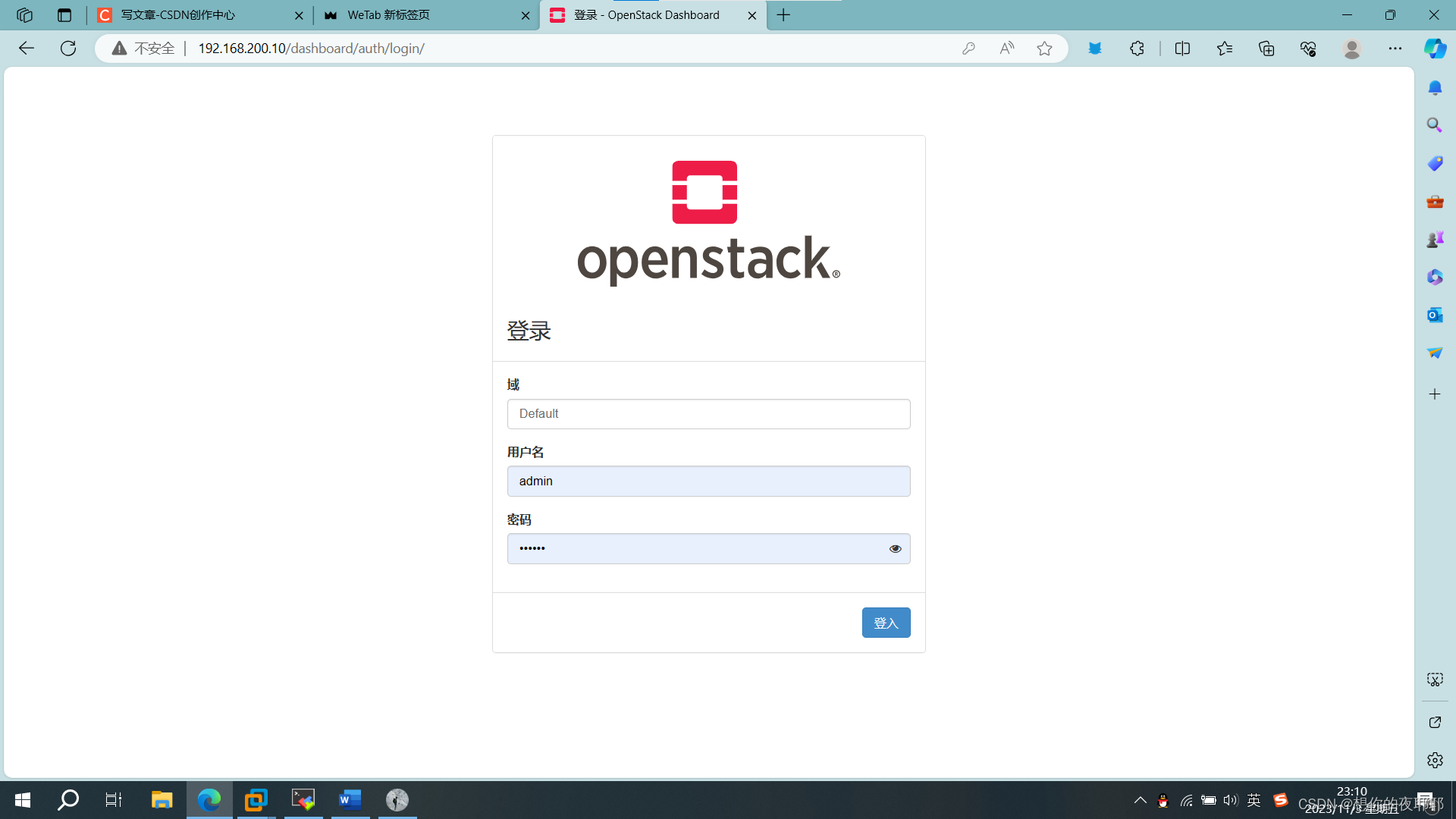Open Drop paper plane icon in sidebar
The width and height of the screenshot is (1456, 819).
coord(1435,353)
